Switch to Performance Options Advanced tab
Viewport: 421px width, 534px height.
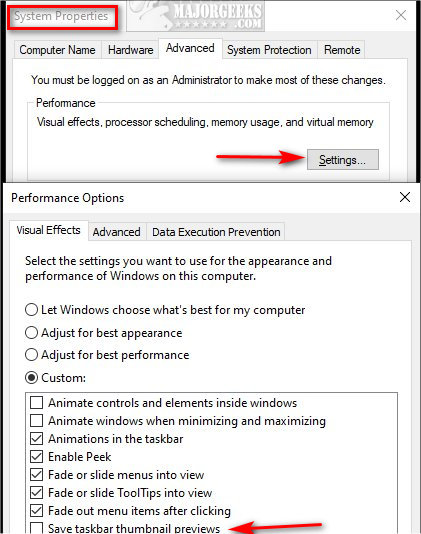tap(116, 232)
